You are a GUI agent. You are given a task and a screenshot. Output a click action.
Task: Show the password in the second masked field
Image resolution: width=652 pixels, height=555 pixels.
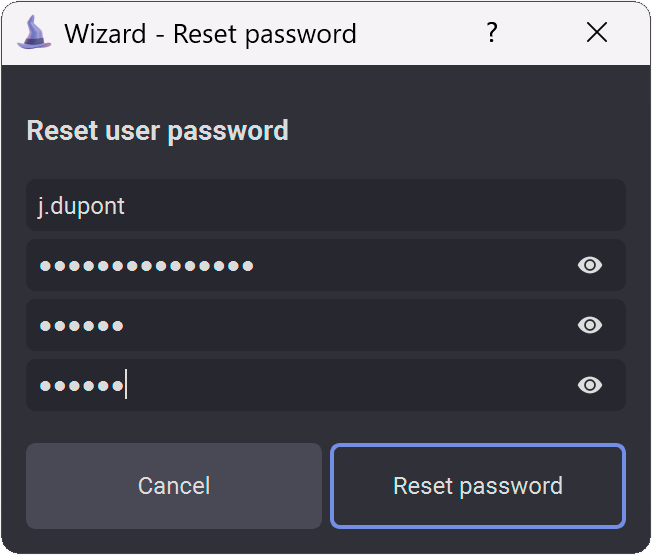coord(590,325)
